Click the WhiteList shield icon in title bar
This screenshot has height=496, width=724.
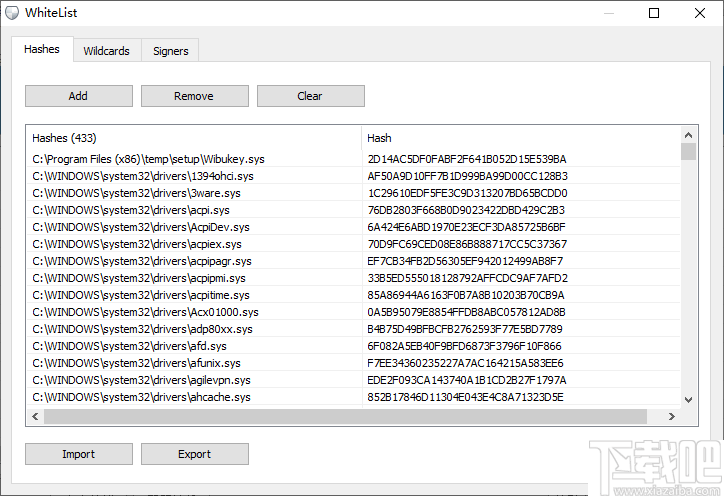pyautogui.click(x=12, y=13)
